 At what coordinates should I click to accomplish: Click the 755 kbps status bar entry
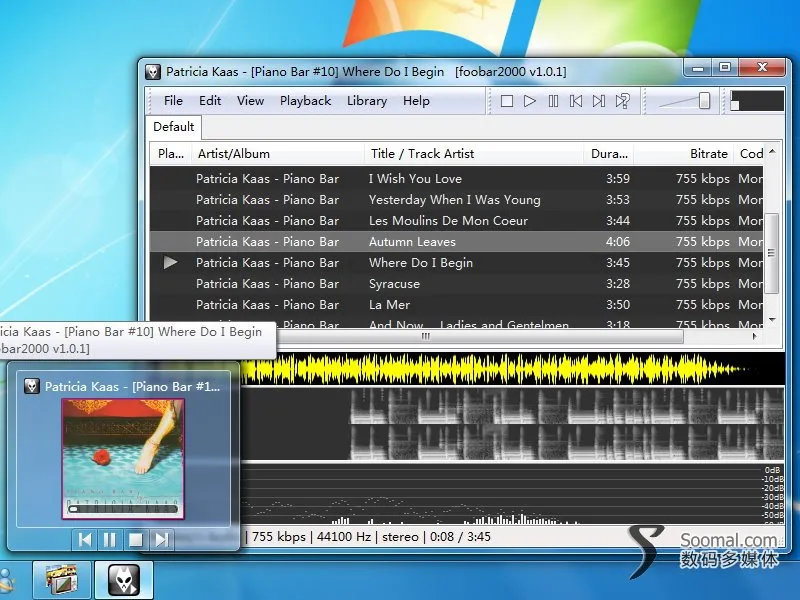click(279, 537)
